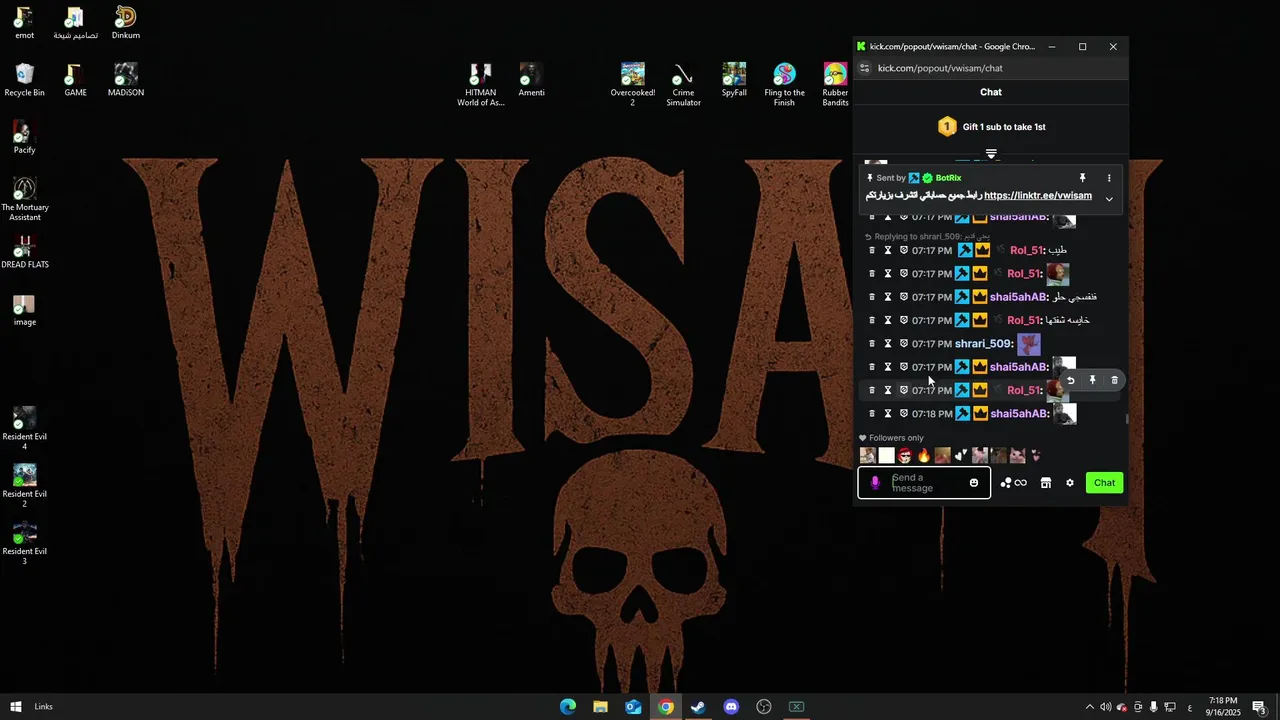Select HITMAN World of Assassination desktop icon
The height and width of the screenshot is (720, 1280).
[x=481, y=85]
